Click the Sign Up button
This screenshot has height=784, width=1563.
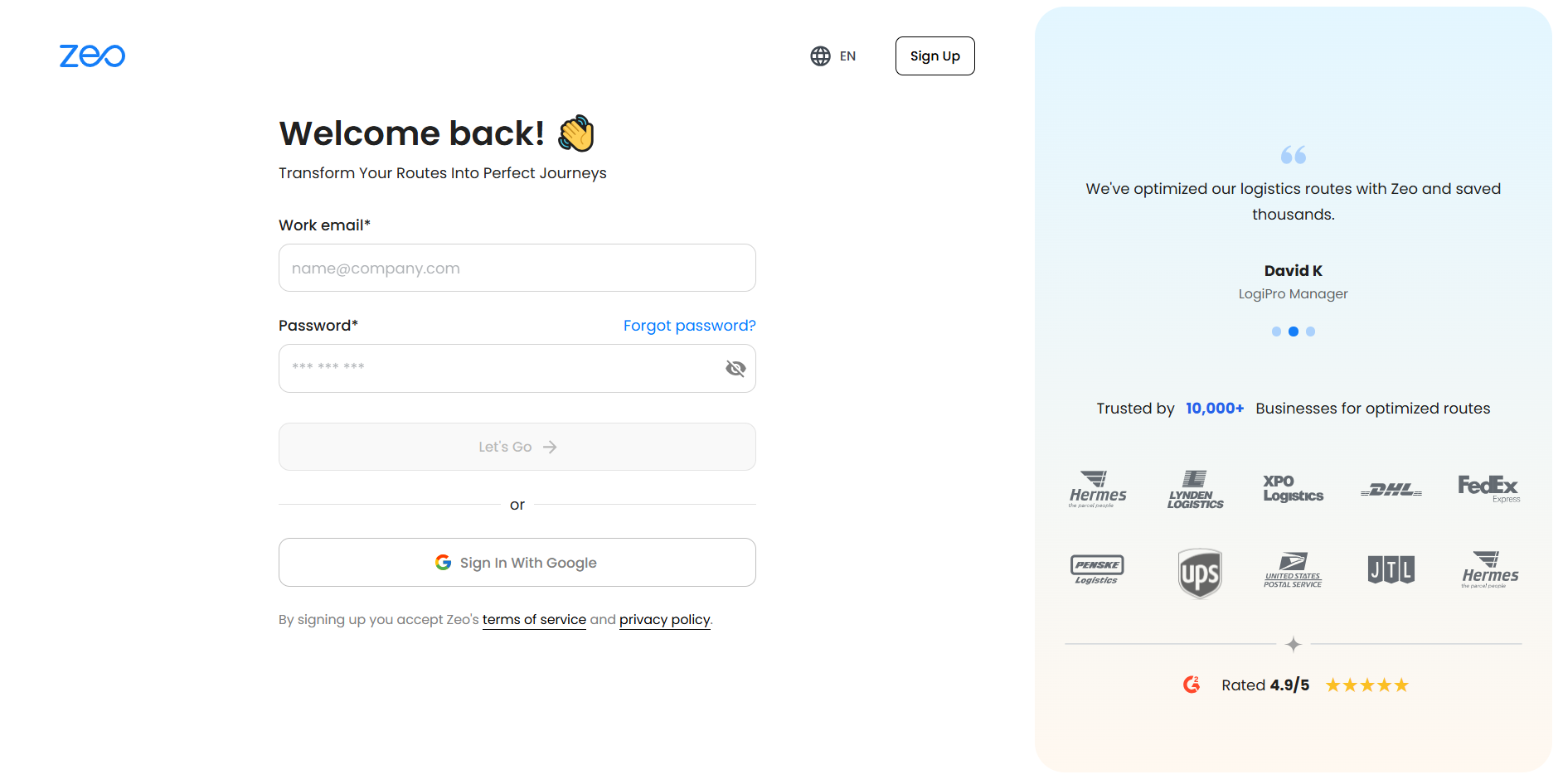pos(934,56)
